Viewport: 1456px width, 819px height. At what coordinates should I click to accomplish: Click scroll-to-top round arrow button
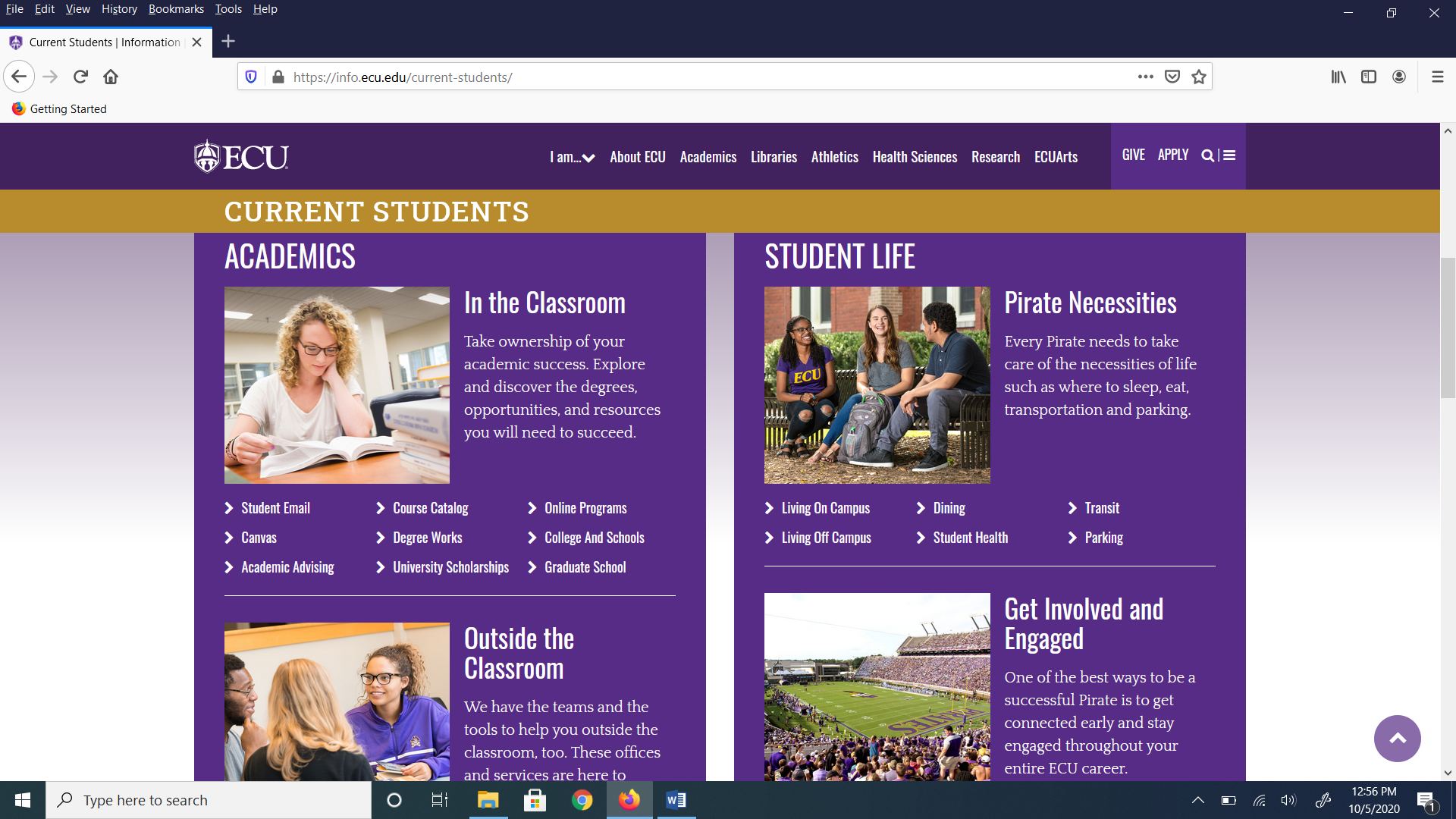pyautogui.click(x=1397, y=738)
